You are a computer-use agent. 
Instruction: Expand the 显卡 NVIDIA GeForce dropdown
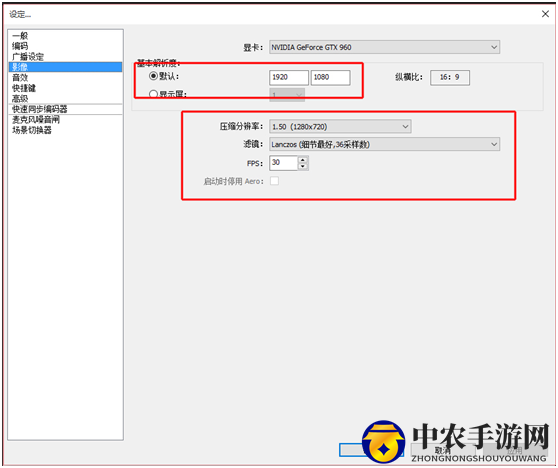click(384, 47)
